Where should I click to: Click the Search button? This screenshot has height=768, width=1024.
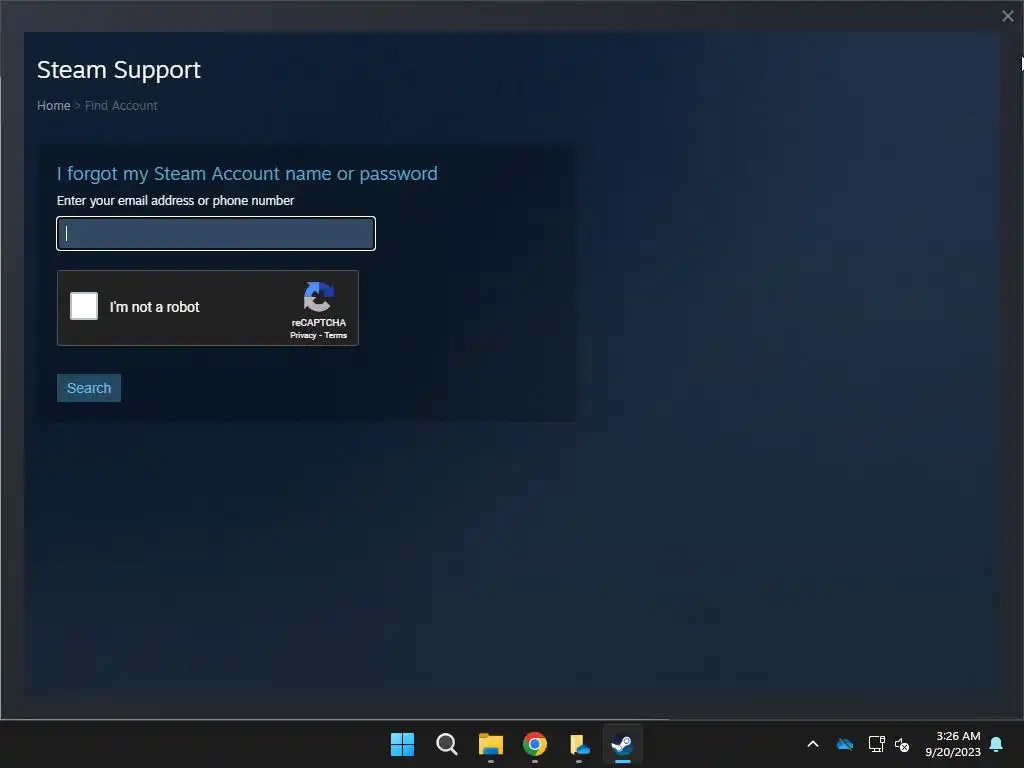point(89,388)
